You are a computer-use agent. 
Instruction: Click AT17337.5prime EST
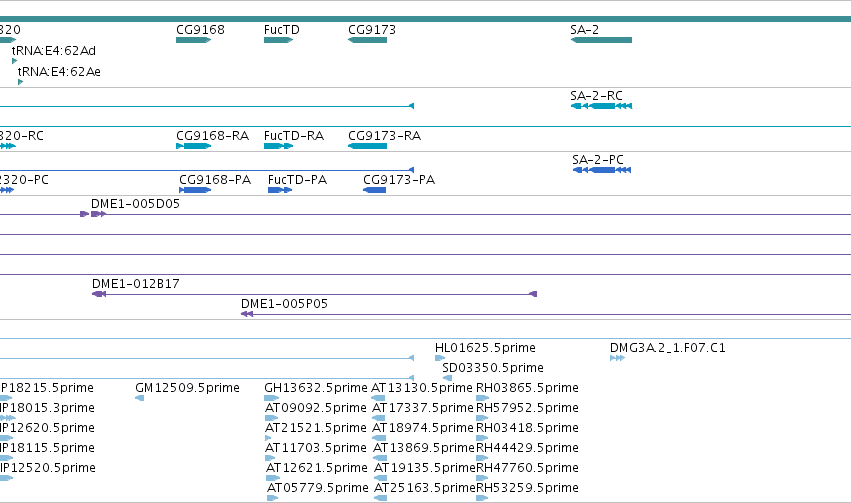click(x=379, y=418)
